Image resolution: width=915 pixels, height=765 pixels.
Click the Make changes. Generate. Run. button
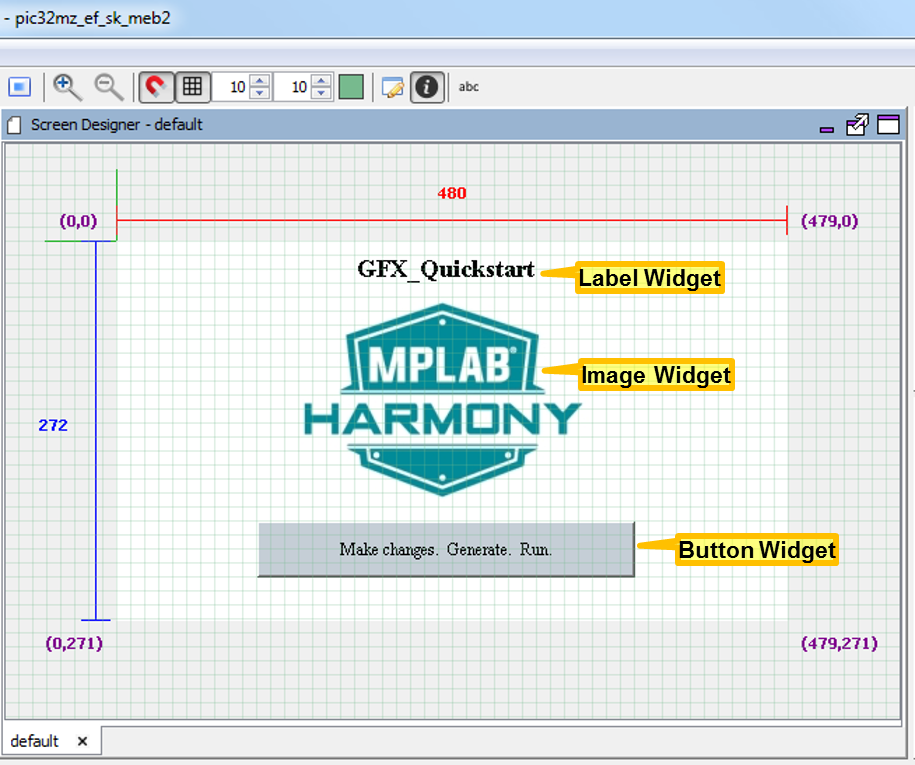pos(446,550)
